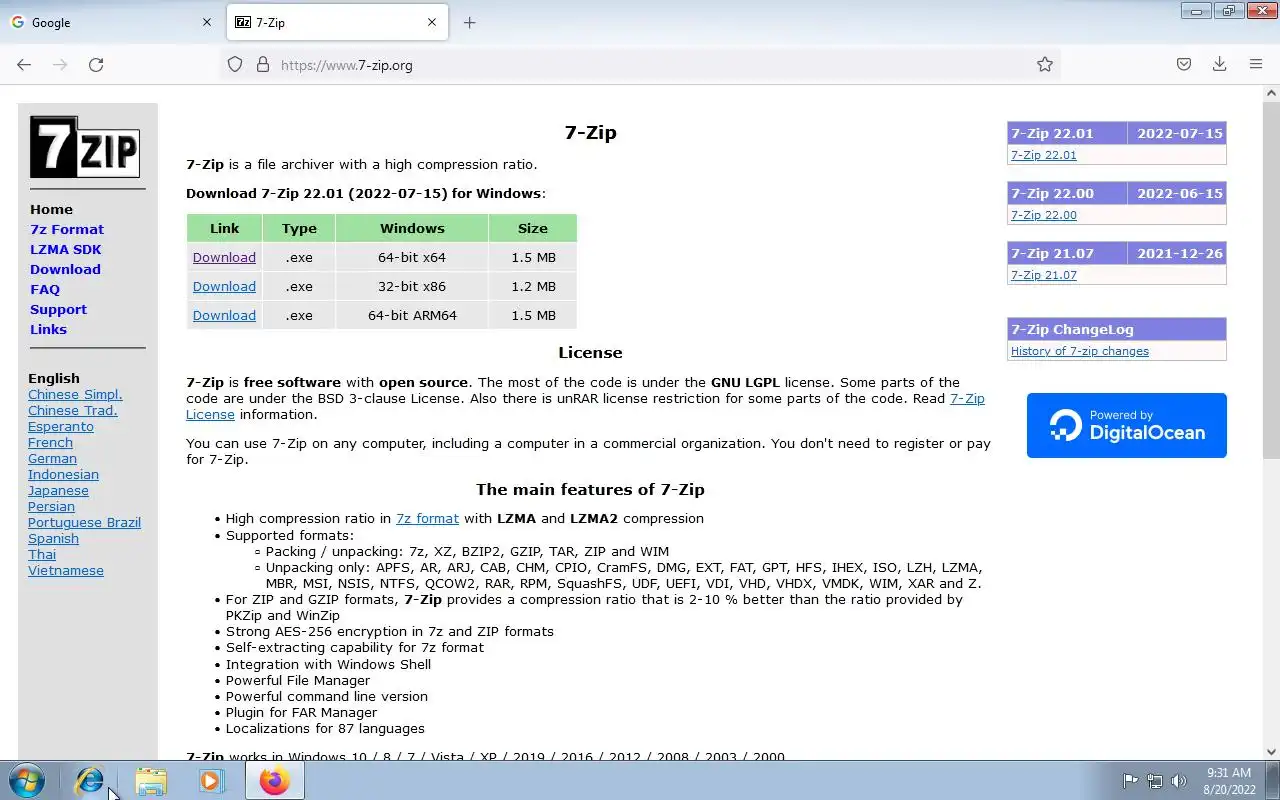Open the Save to Pocket icon

tap(1184, 64)
